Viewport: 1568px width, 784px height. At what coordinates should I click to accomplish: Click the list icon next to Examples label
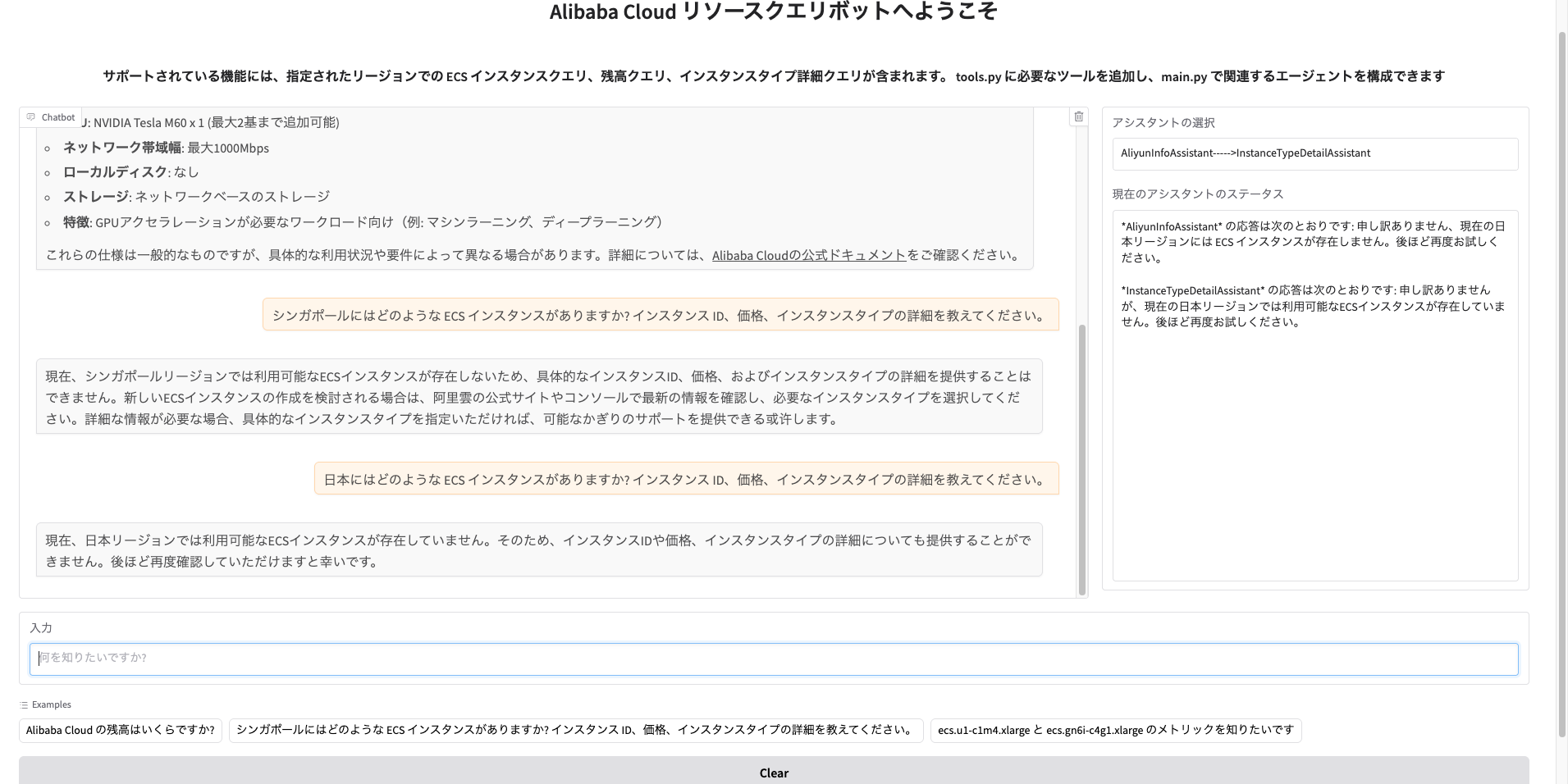pyautogui.click(x=23, y=704)
